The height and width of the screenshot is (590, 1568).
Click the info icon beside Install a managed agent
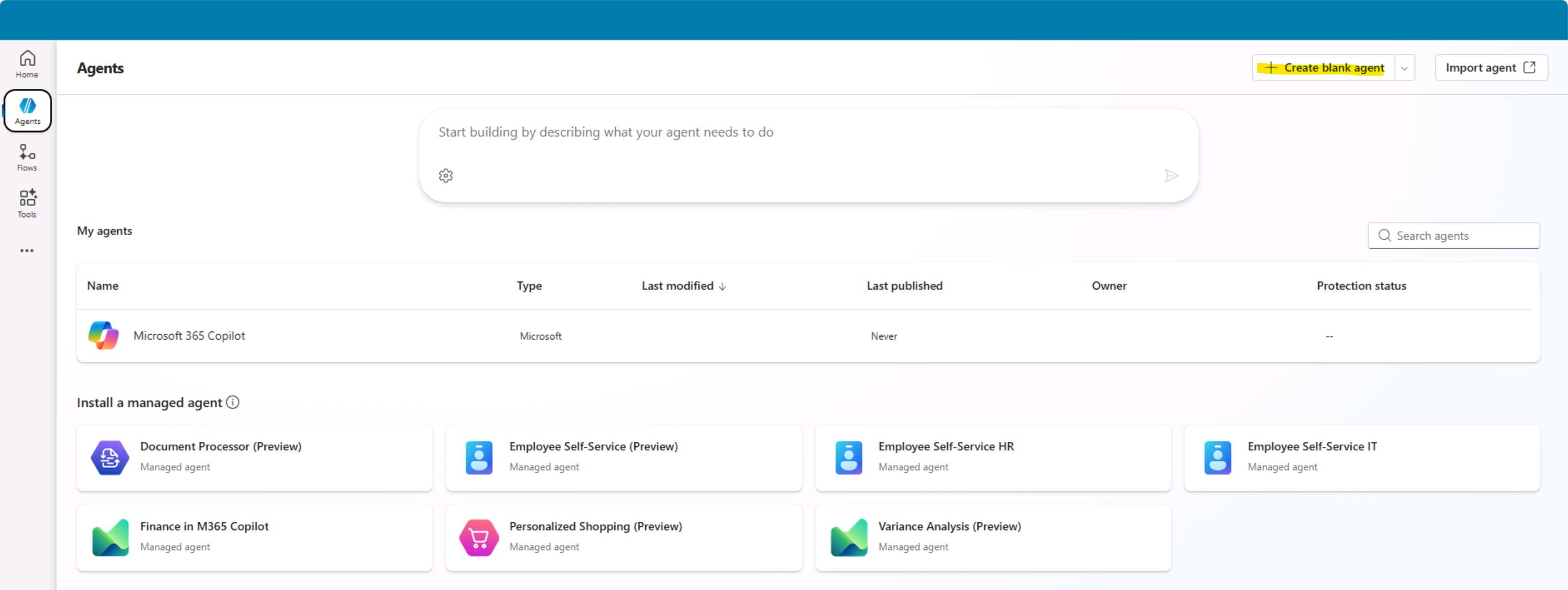tap(233, 402)
